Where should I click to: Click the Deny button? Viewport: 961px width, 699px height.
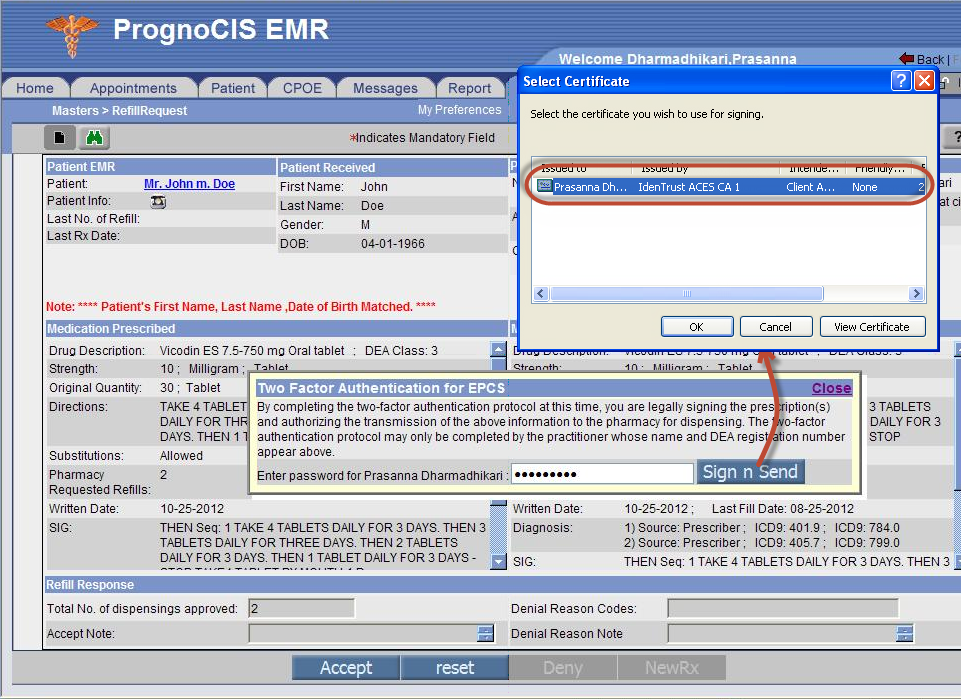(563, 667)
